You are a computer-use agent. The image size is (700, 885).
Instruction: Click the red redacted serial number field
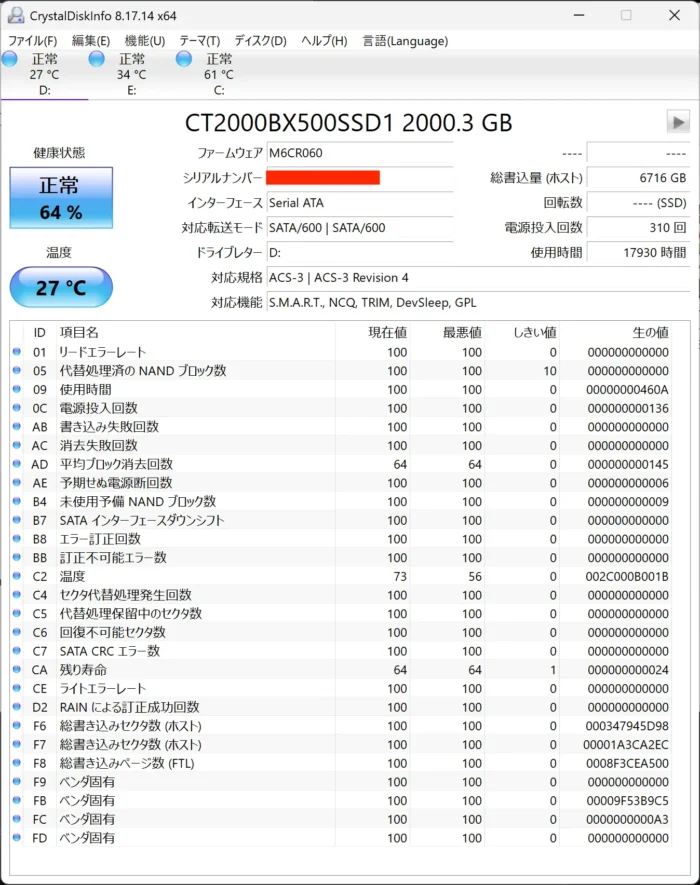point(323,178)
